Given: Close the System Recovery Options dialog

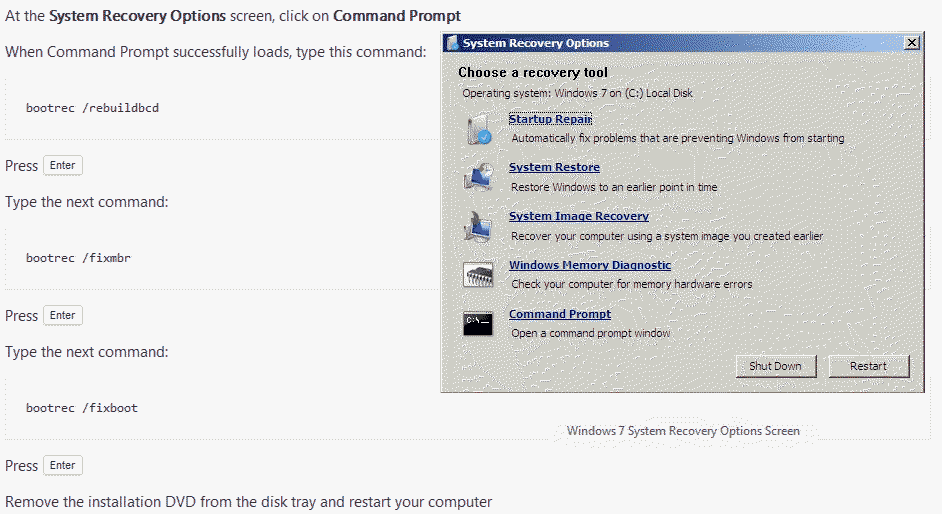Looking at the screenshot, I should pos(912,43).
